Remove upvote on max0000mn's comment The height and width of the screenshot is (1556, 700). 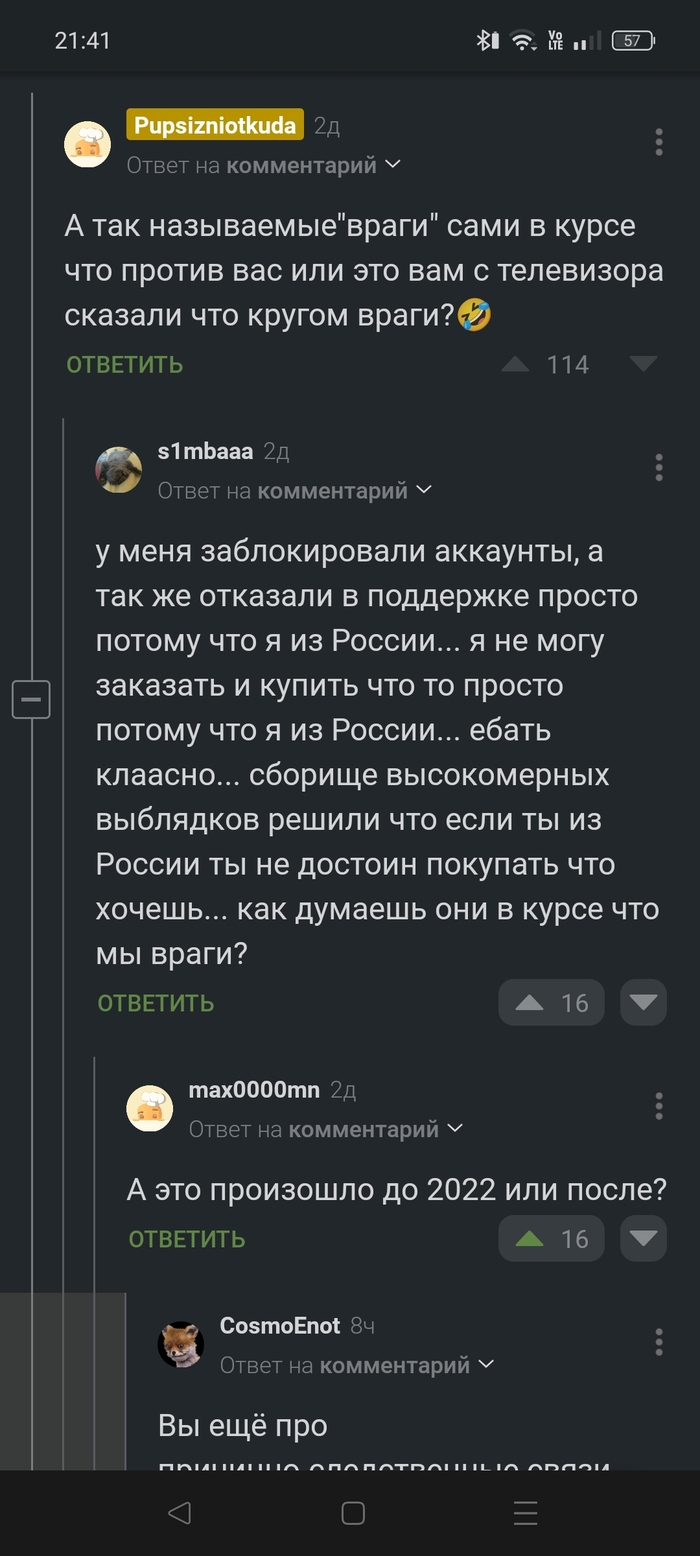click(530, 1239)
